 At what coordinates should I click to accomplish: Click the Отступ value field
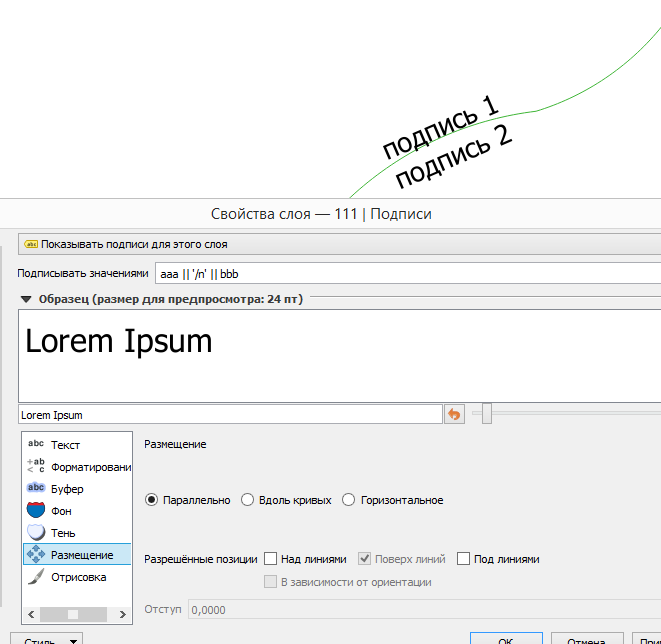pos(425,610)
